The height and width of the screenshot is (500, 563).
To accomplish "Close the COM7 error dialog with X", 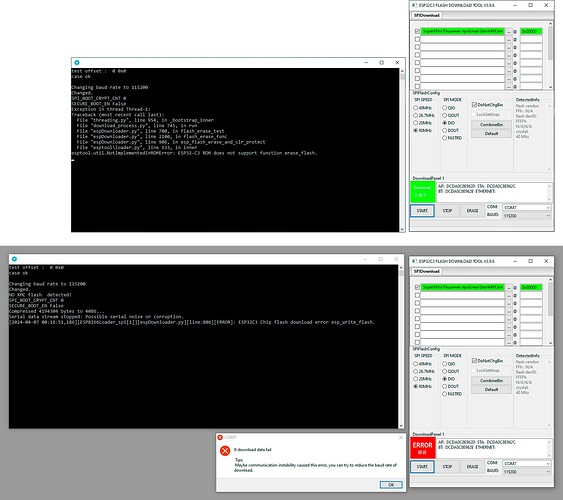I will pos(401,438).
